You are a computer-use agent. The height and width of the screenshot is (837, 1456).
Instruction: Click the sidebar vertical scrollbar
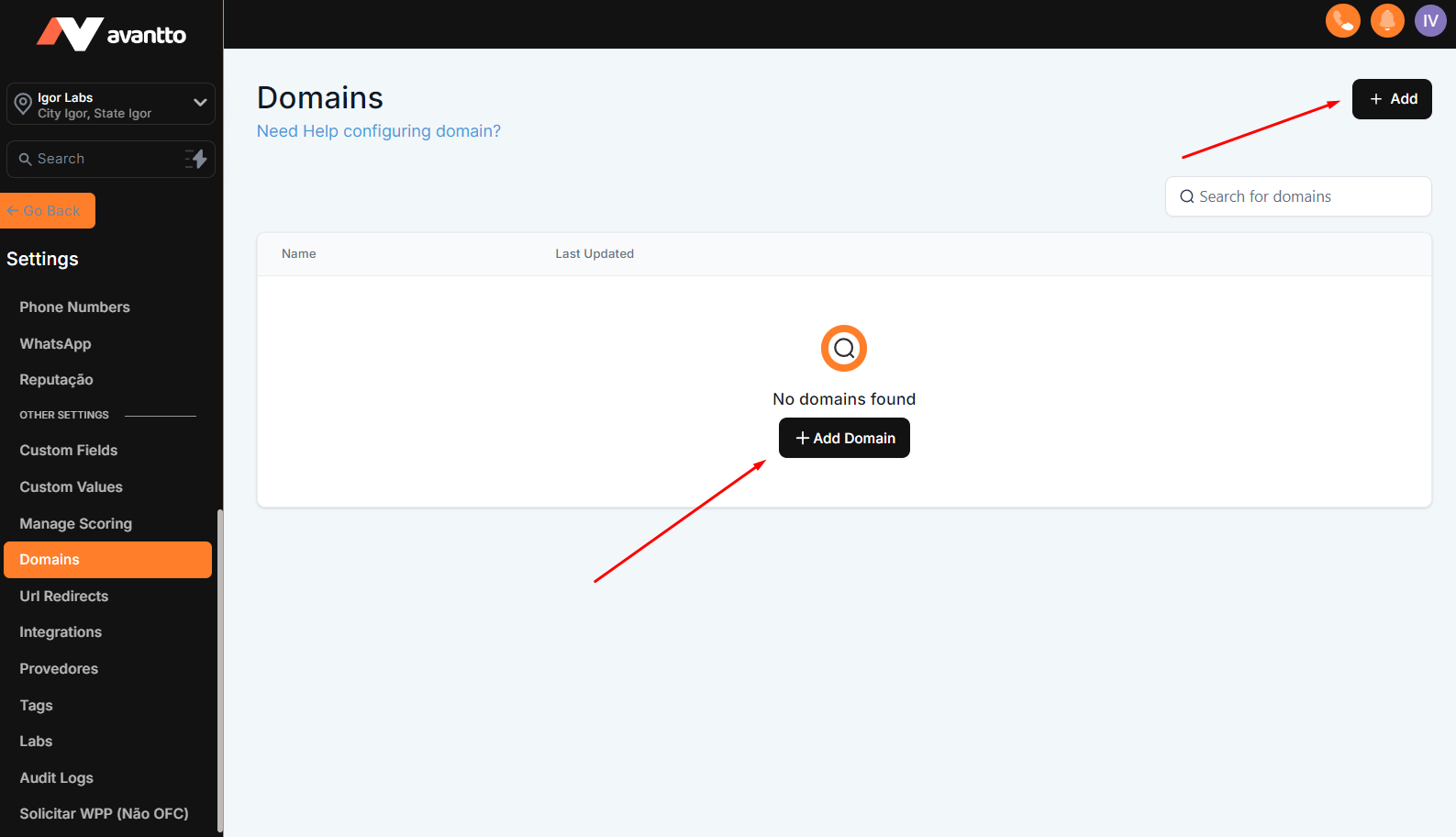click(x=219, y=670)
